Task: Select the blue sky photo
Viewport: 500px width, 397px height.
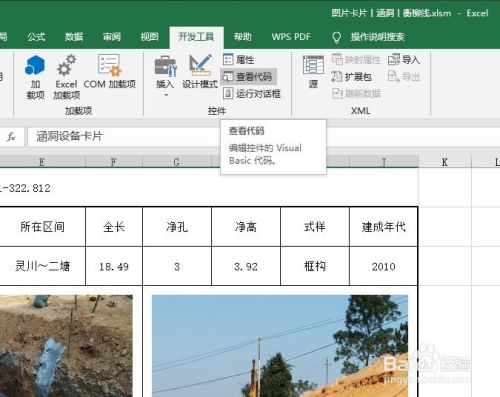Action: [x=280, y=346]
